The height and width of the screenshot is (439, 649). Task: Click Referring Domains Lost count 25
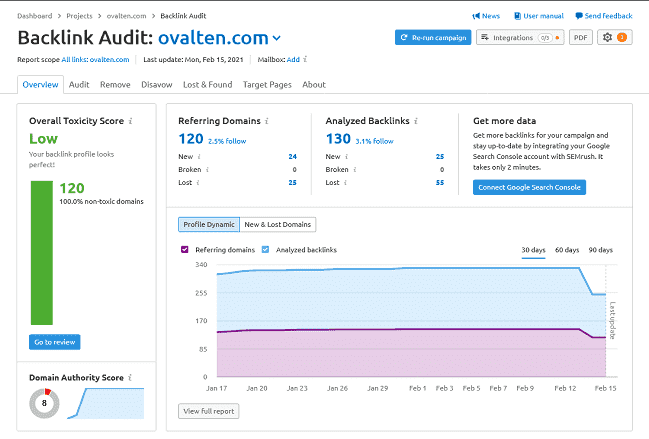(x=293, y=182)
